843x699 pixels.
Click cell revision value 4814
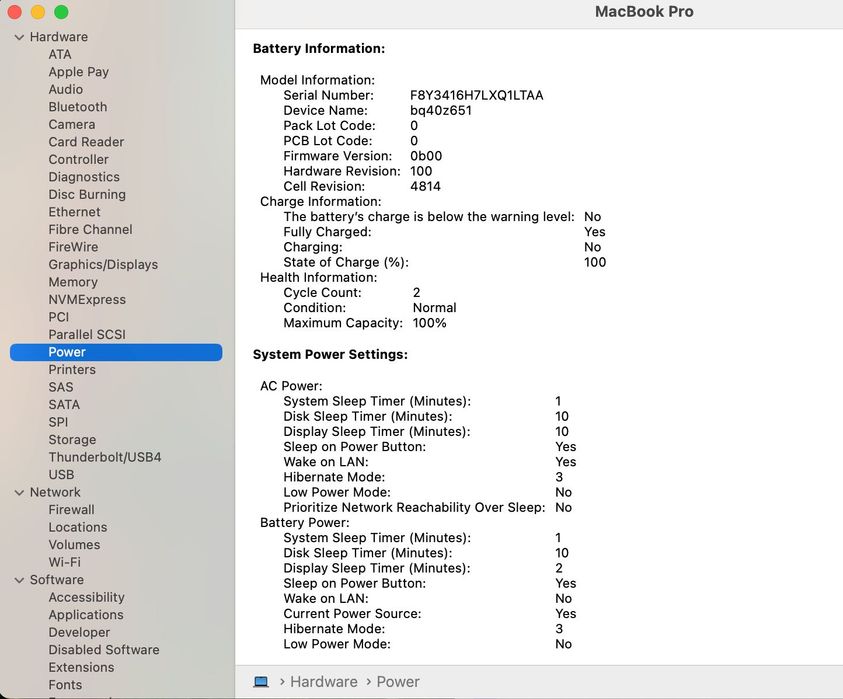click(x=425, y=187)
